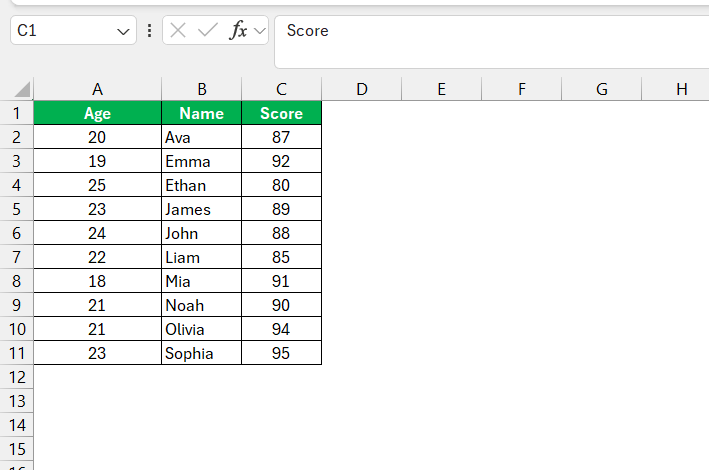This screenshot has width=709, height=470.
Task: Click the Score header cell
Action: 282,113
